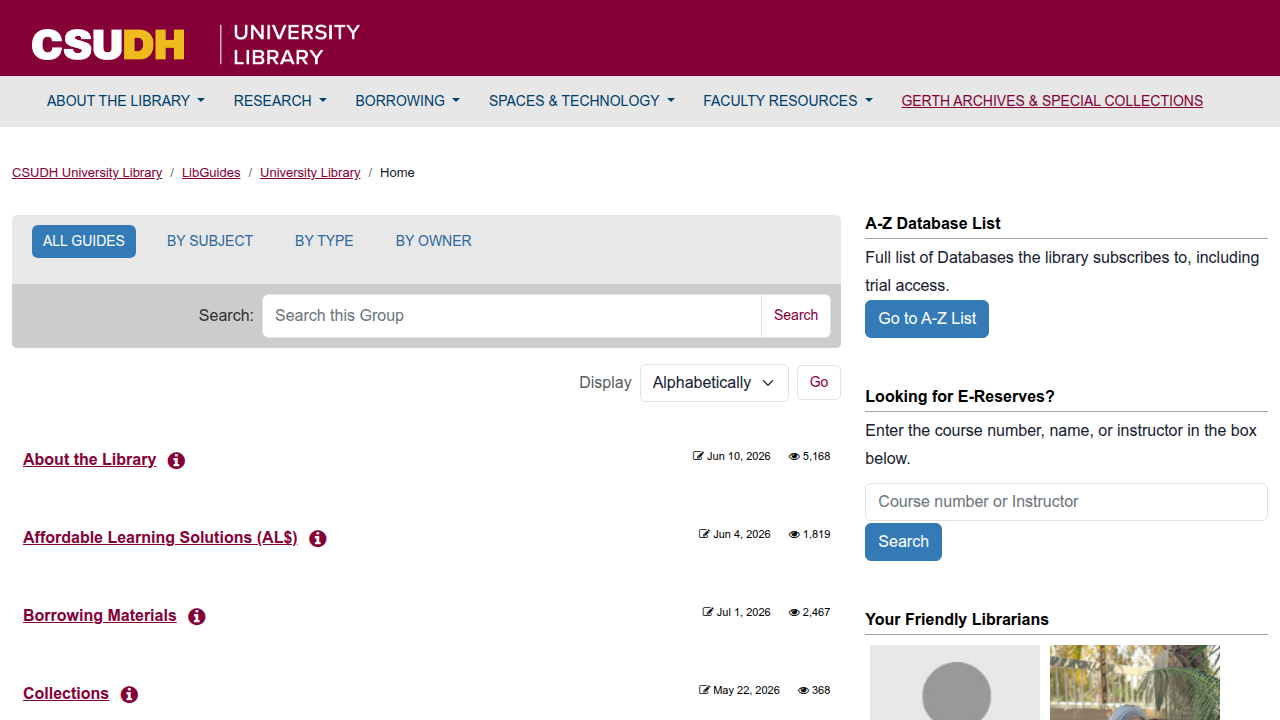Open the About the Library guide
This screenshot has width=1280, height=720.
click(x=90, y=460)
